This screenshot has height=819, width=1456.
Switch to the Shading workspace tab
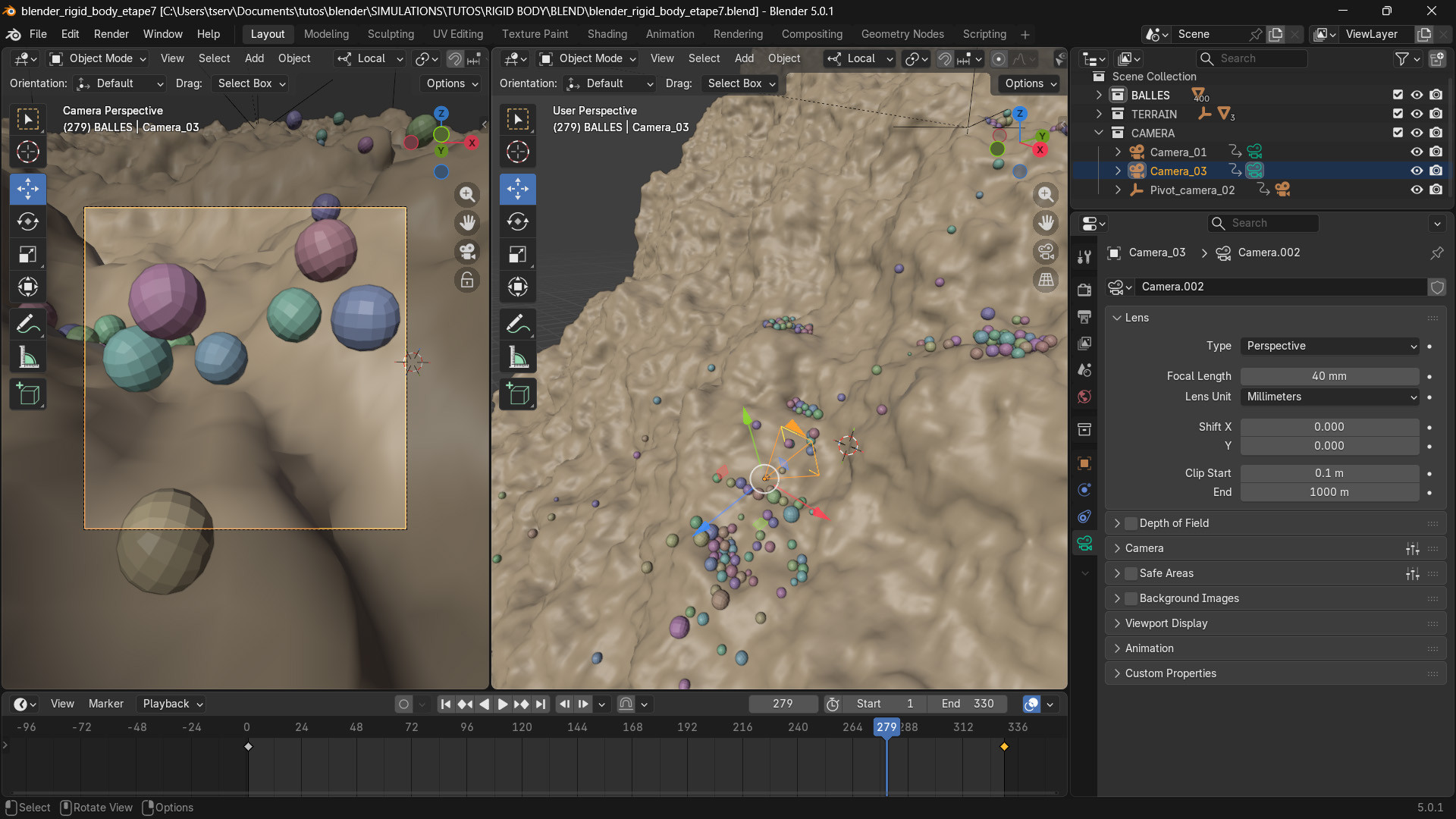(607, 34)
